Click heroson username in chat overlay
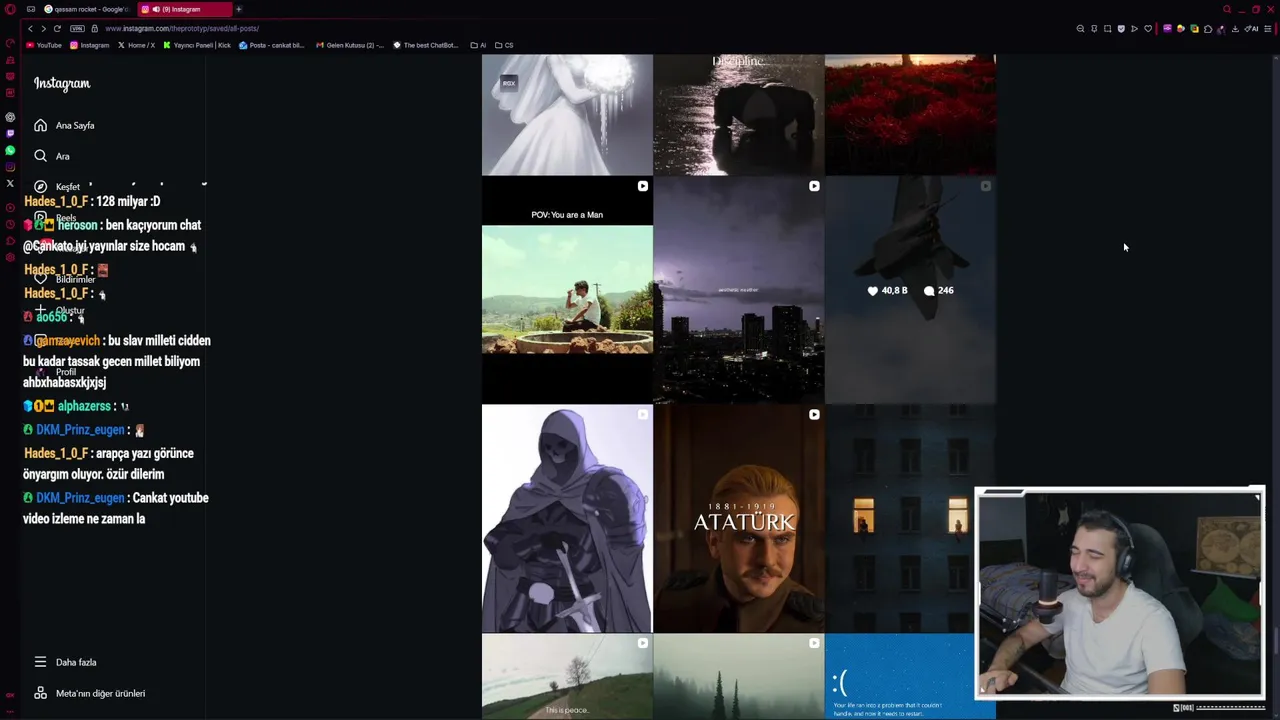The image size is (1280, 720). coord(77,225)
